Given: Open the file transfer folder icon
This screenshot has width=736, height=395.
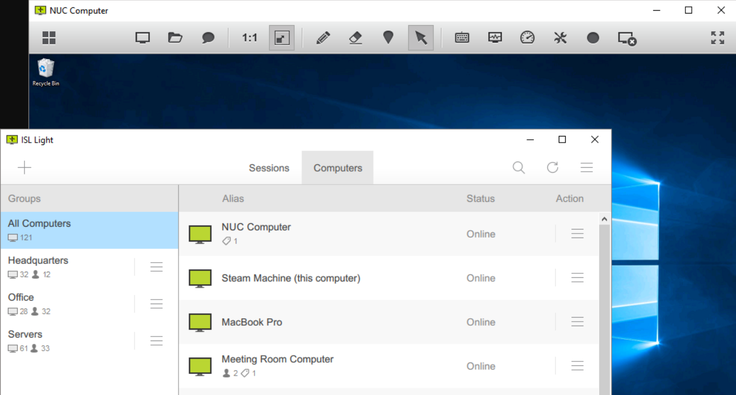Looking at the screenshot, I should (x=175, y=38).
